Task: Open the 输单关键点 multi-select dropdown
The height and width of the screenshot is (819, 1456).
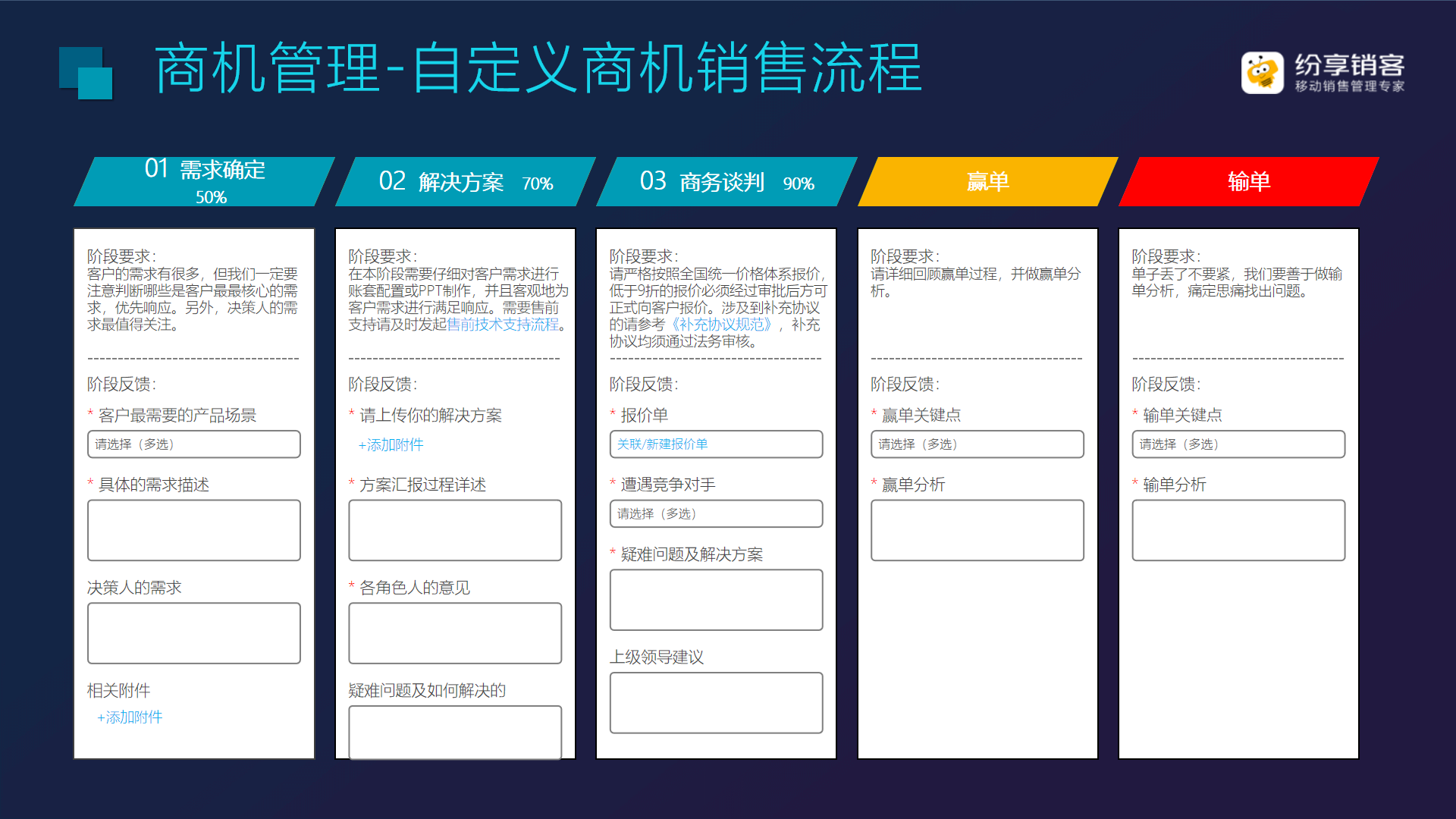Action: (x=1238, y=444)
